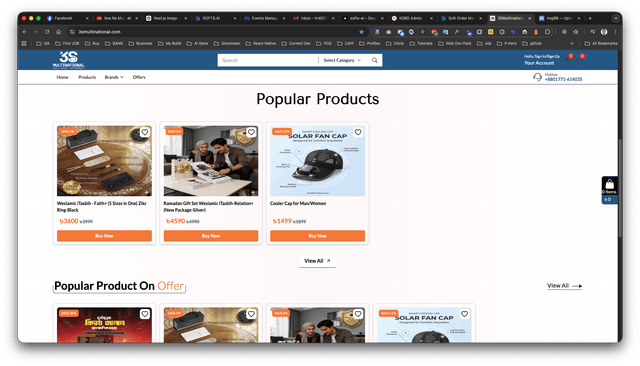
Task: Toggle wishlist heart on offer couple gift card
Action: [x=358, y=314]
